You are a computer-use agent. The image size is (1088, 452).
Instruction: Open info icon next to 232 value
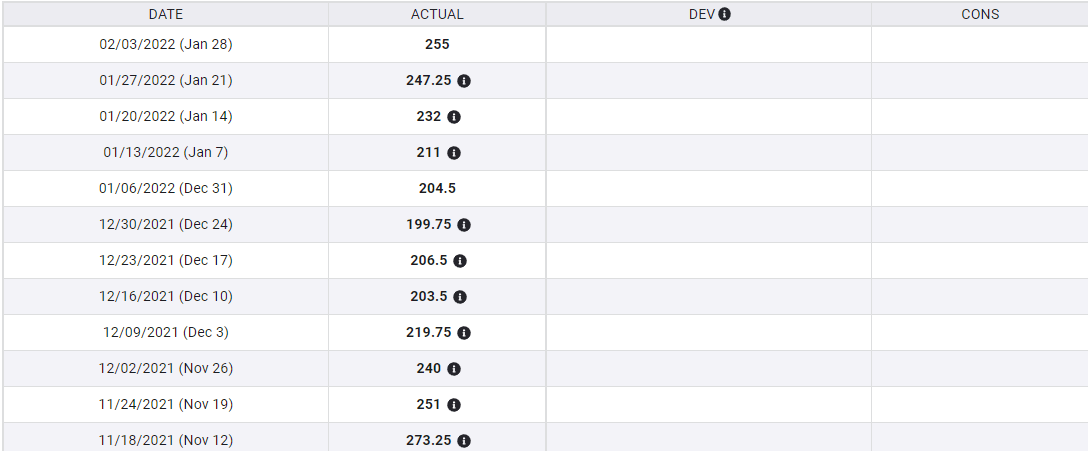[454, 117]
